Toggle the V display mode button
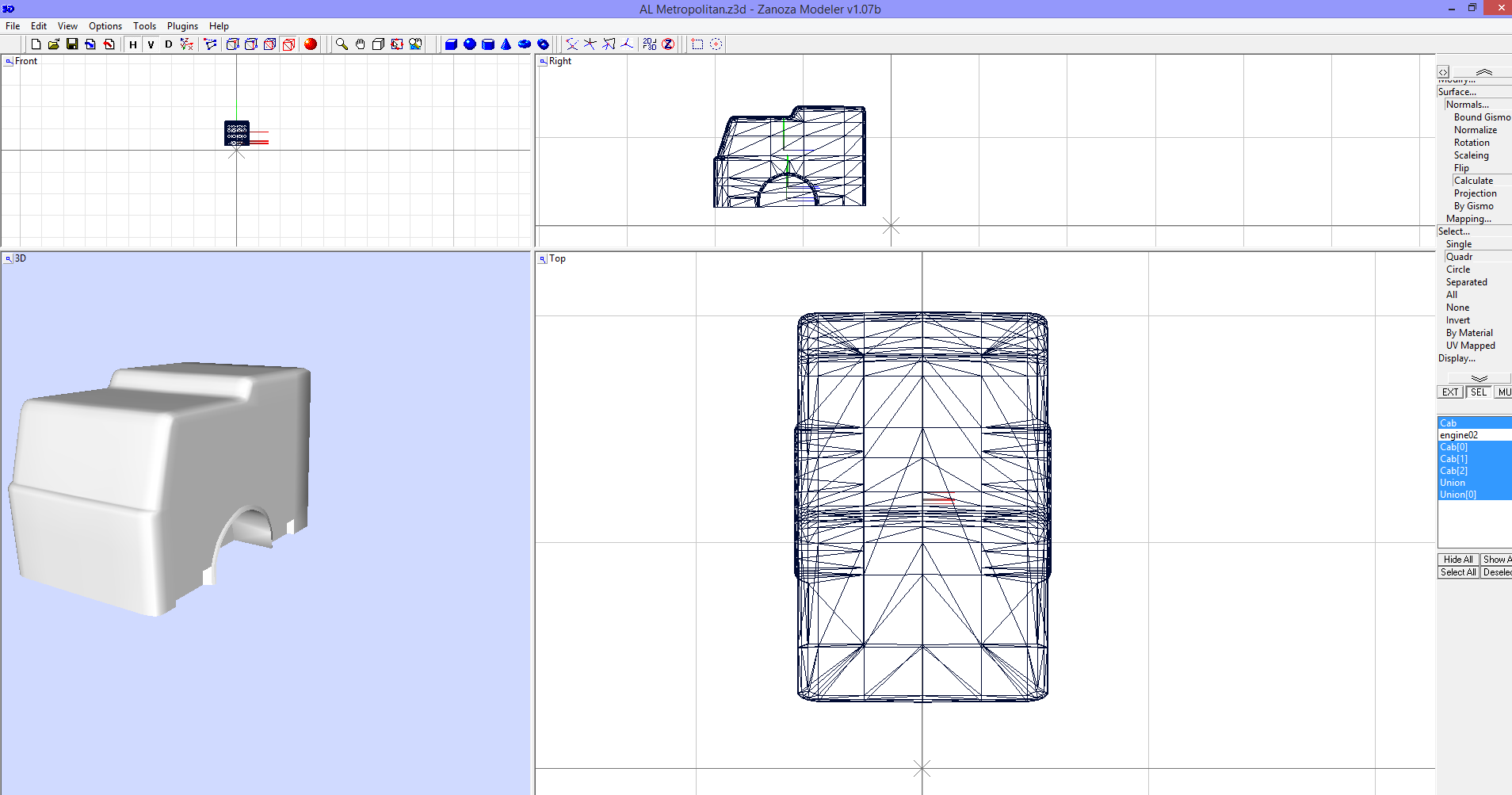1512x795 pixels. click(150, 44)
